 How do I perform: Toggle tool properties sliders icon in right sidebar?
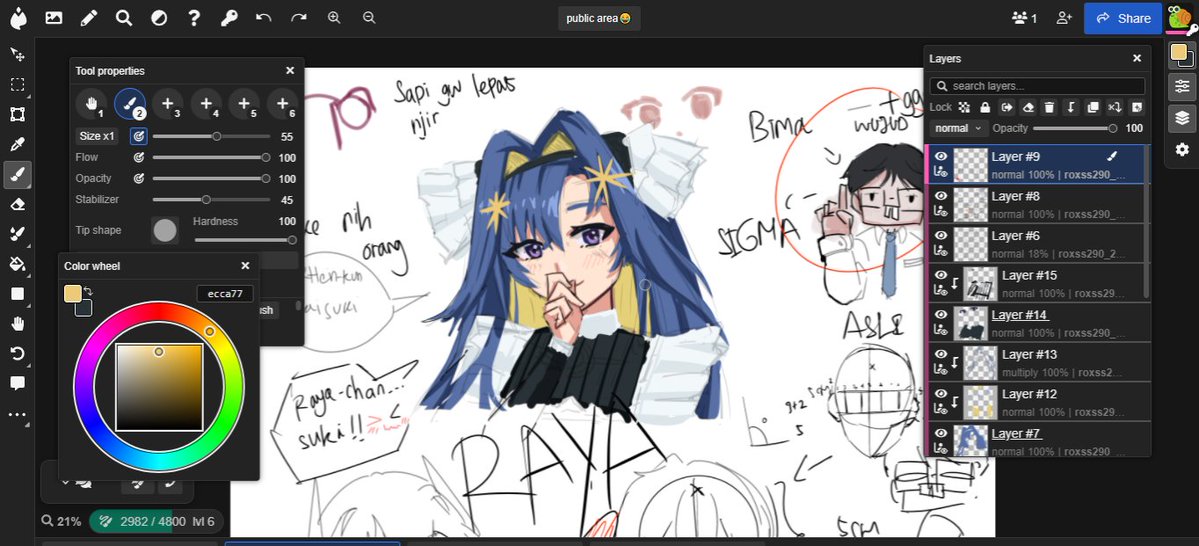(1182, 86)
